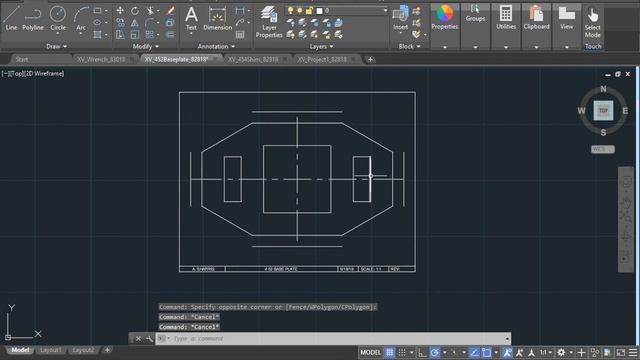640x360 pixels.
Task: Activate the Move tool
Action: (120, 11)
